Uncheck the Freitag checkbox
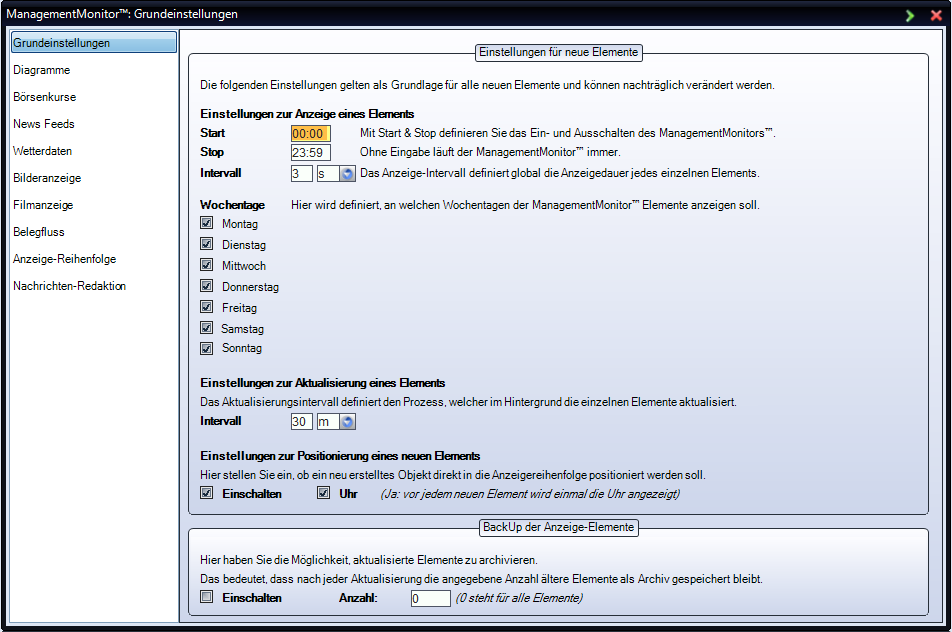This screenshot has width=952, height=632. point(206,307)
